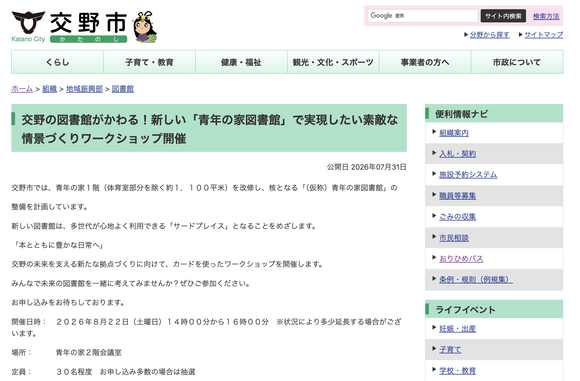The image size is (580, 381).
Task: Go to ホーム in the breadcrumb
Action: click(x=22, y=89)
